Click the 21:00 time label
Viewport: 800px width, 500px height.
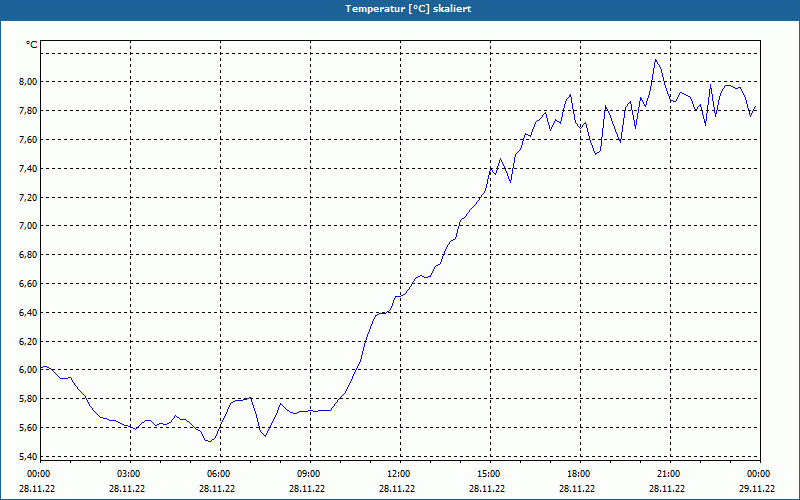click(669, 474)
